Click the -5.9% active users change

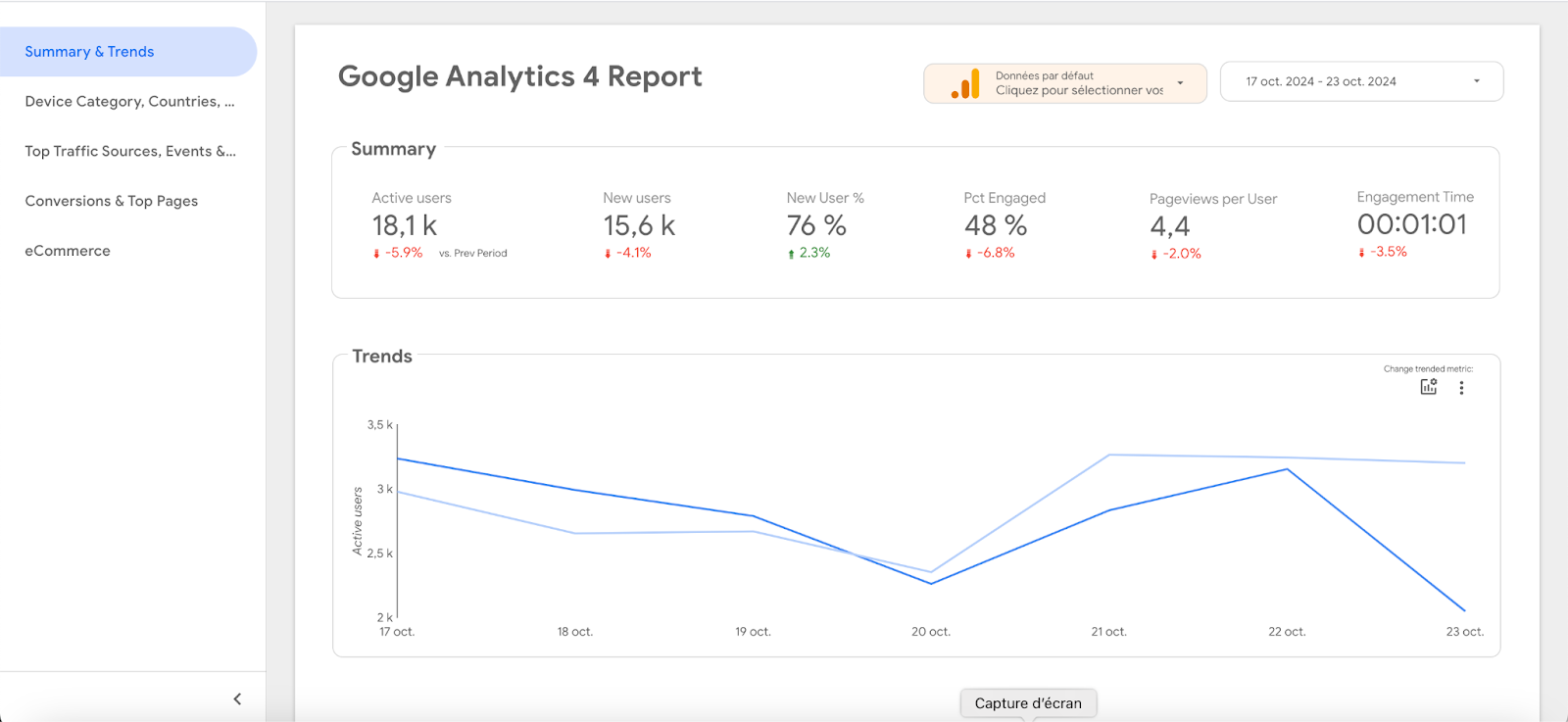(398, 253)
